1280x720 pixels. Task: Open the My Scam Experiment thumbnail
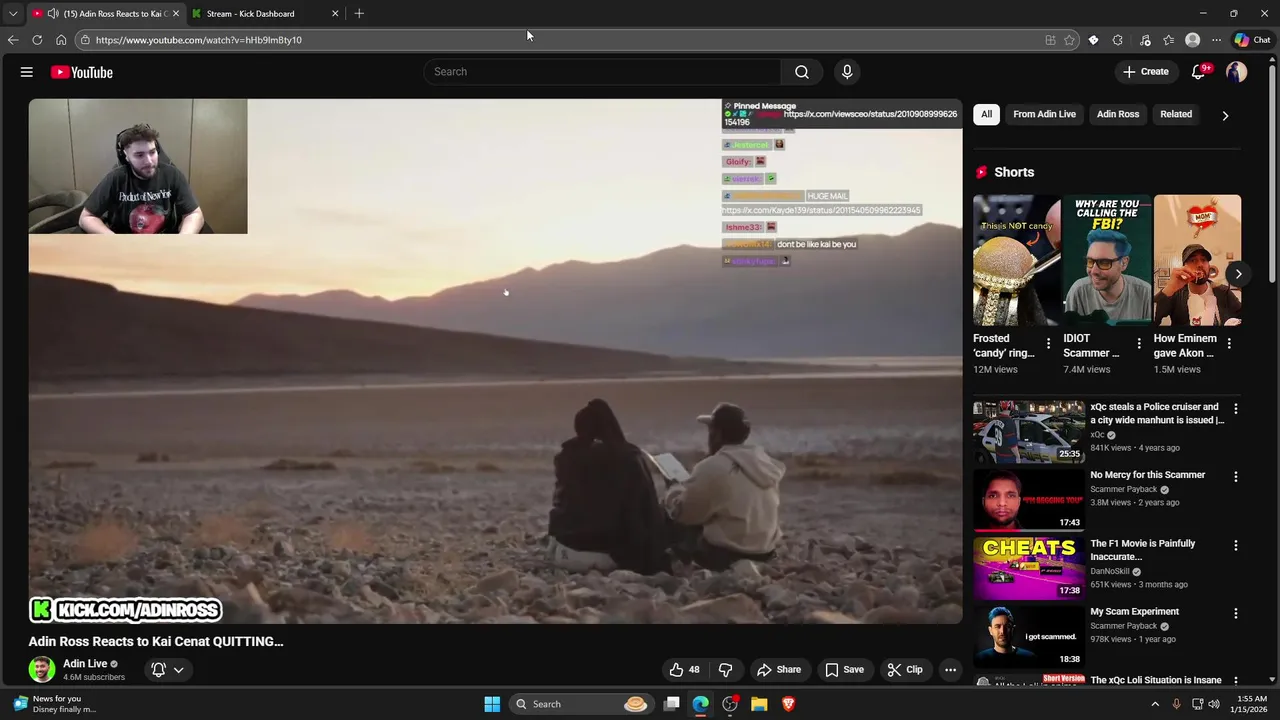1029,636
